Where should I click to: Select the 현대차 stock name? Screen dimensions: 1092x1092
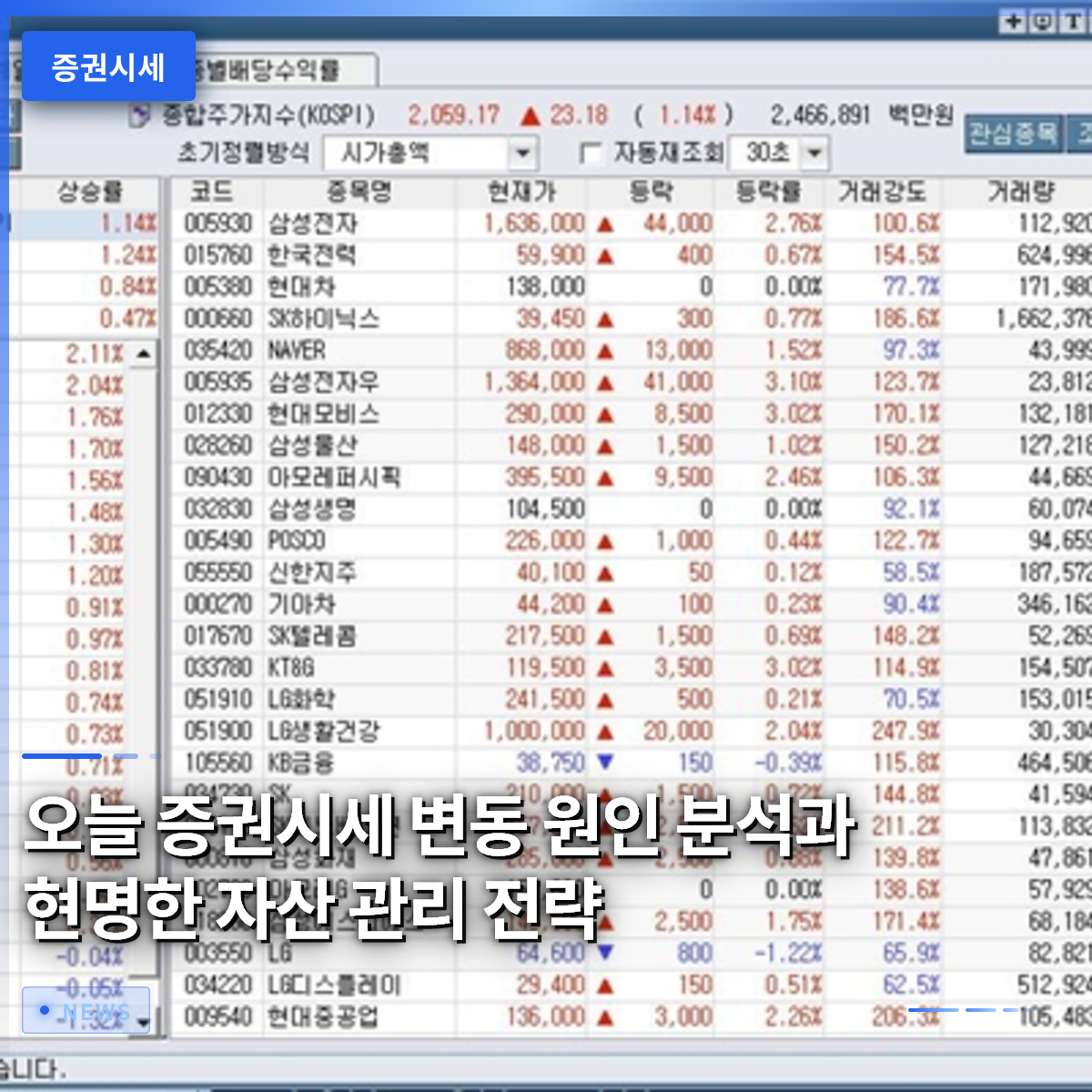[x=301, y=288]
